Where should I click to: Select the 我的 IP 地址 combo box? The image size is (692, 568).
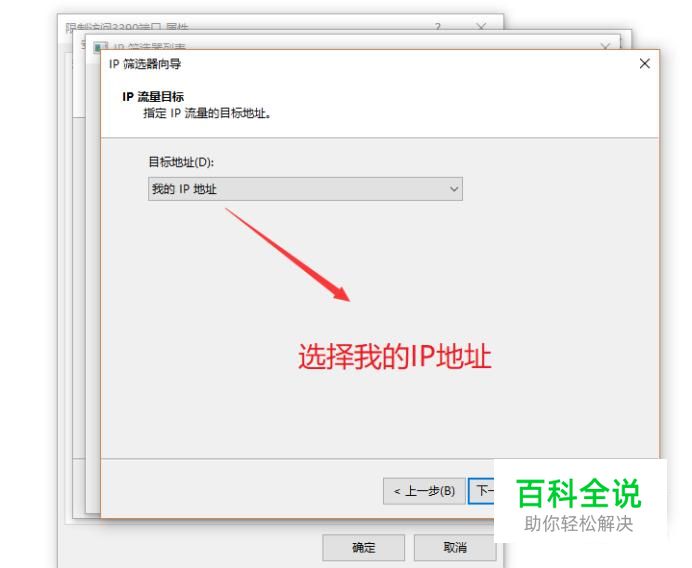tap(305, 189)
